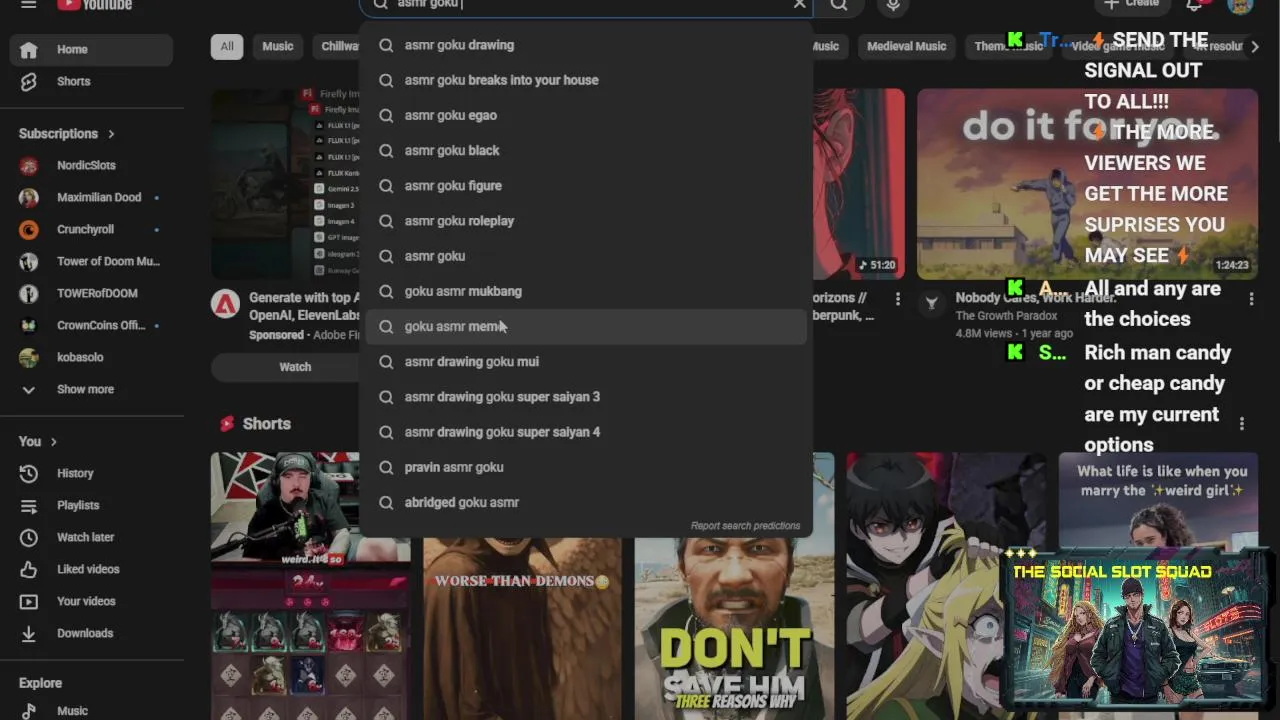Open the account avatar menu
The image size is (1280, 720).
click(1240, 4)
